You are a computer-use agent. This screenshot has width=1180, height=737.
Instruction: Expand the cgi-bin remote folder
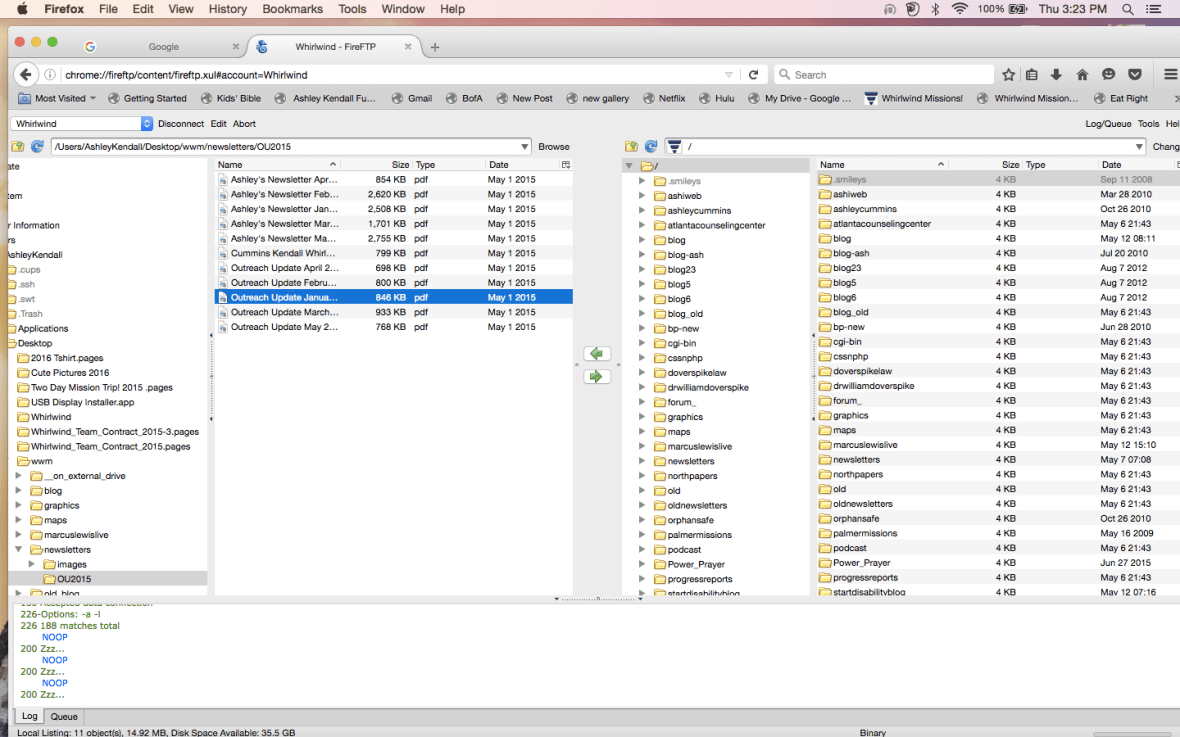point(642,343)
